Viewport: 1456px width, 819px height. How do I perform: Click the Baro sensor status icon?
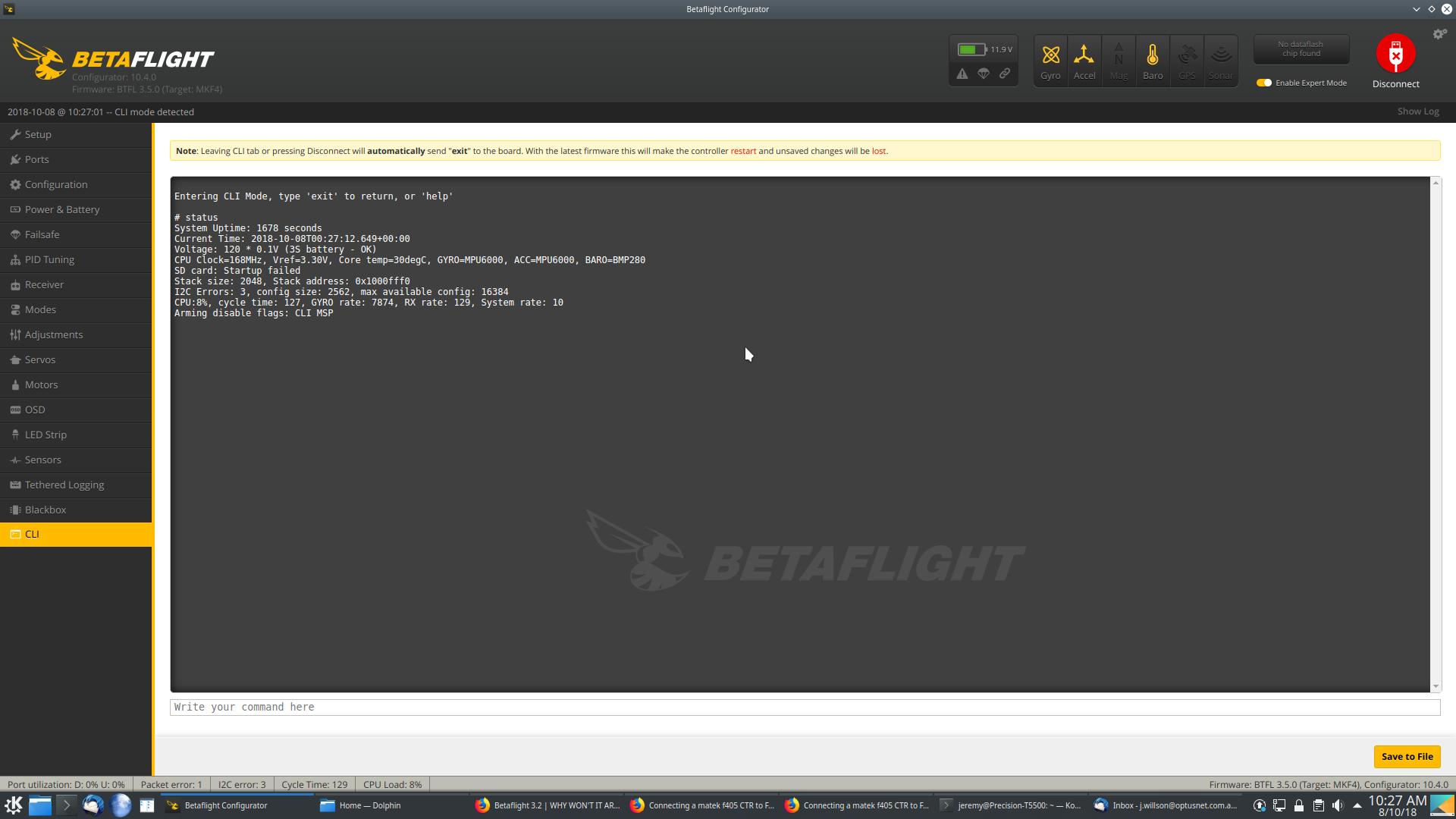click(x=1153, y=60)
